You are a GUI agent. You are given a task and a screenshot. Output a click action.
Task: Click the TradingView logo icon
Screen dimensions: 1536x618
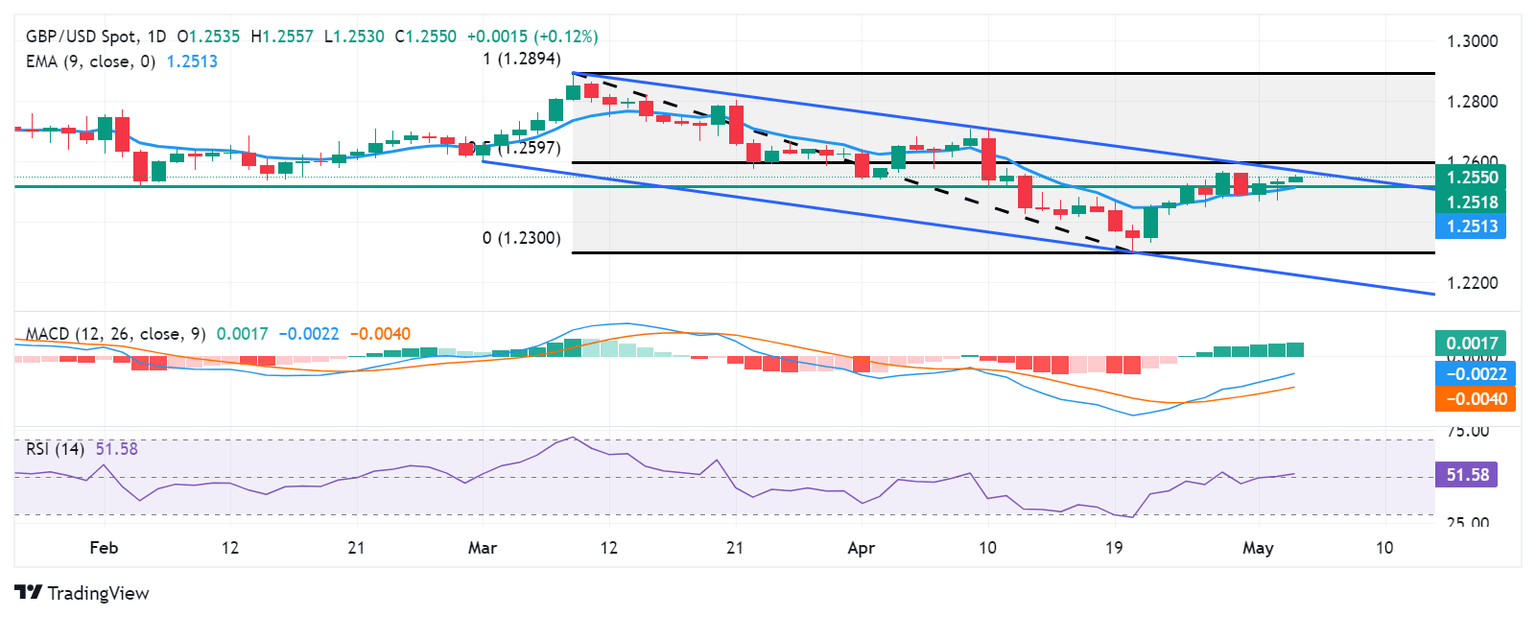[x=28, y=592]
